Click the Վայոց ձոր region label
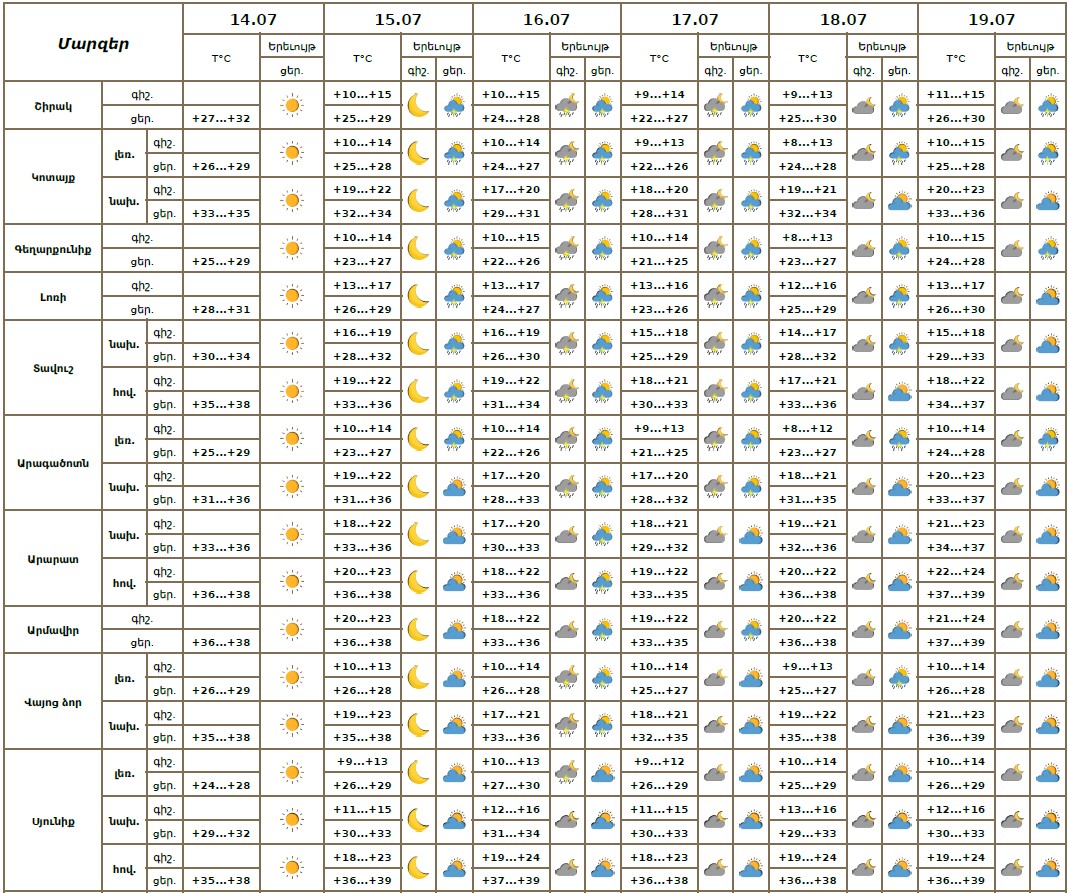1068x893 pixels. (53, 702)
